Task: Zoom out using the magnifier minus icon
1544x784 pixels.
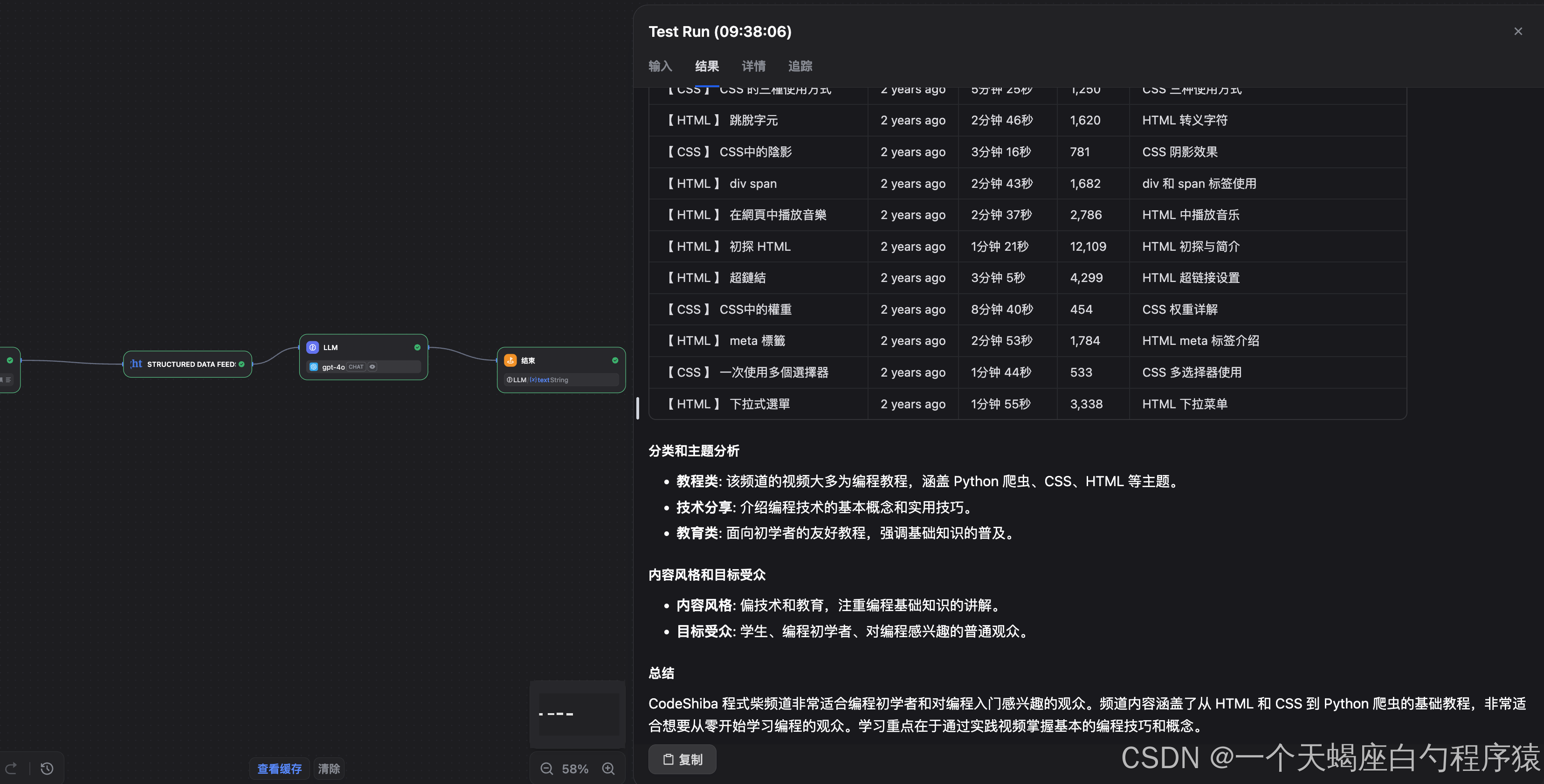Action: tap(546, 769)
